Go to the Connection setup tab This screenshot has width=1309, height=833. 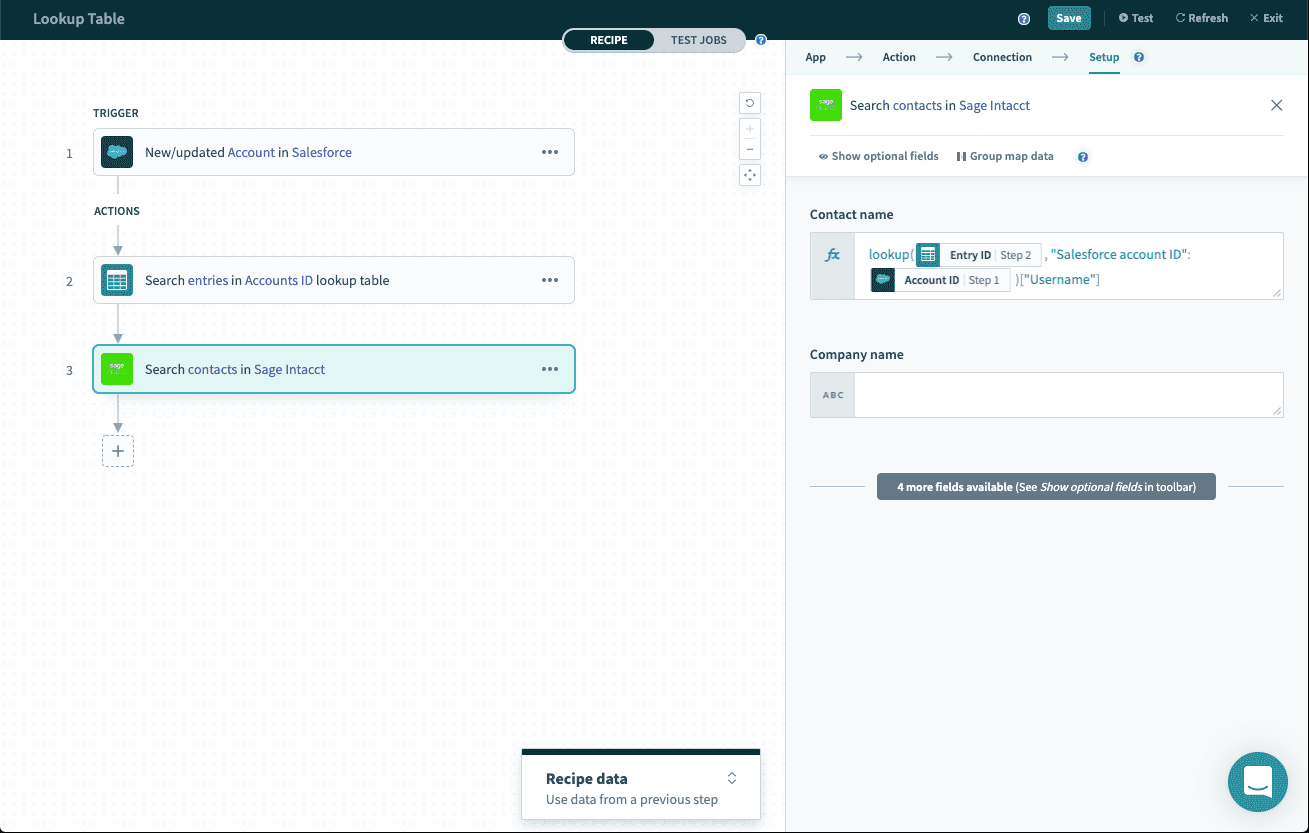(x=1002, y=57)
